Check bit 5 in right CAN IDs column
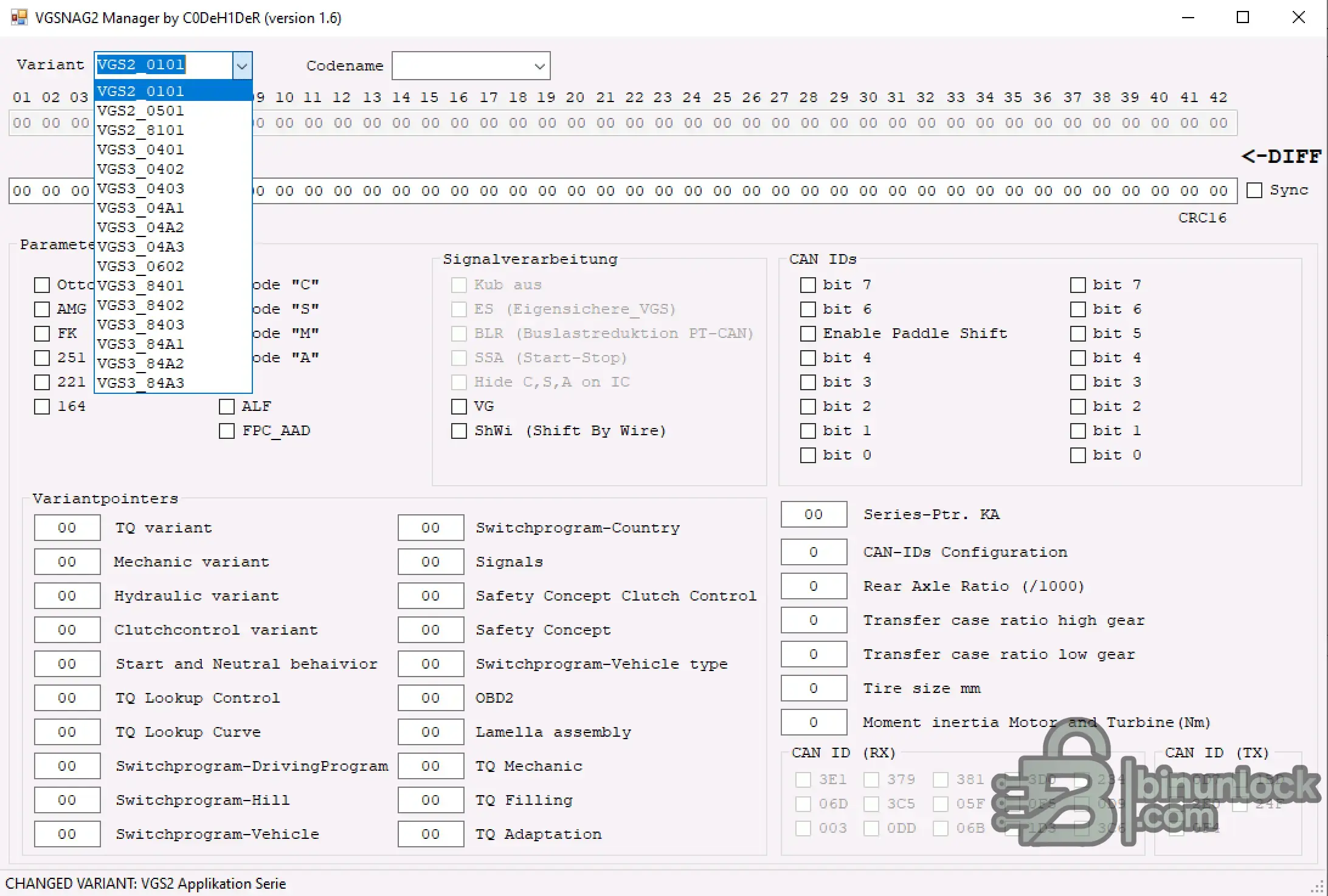This screenshot has height=896, width=1328. tap(1078, 334)
